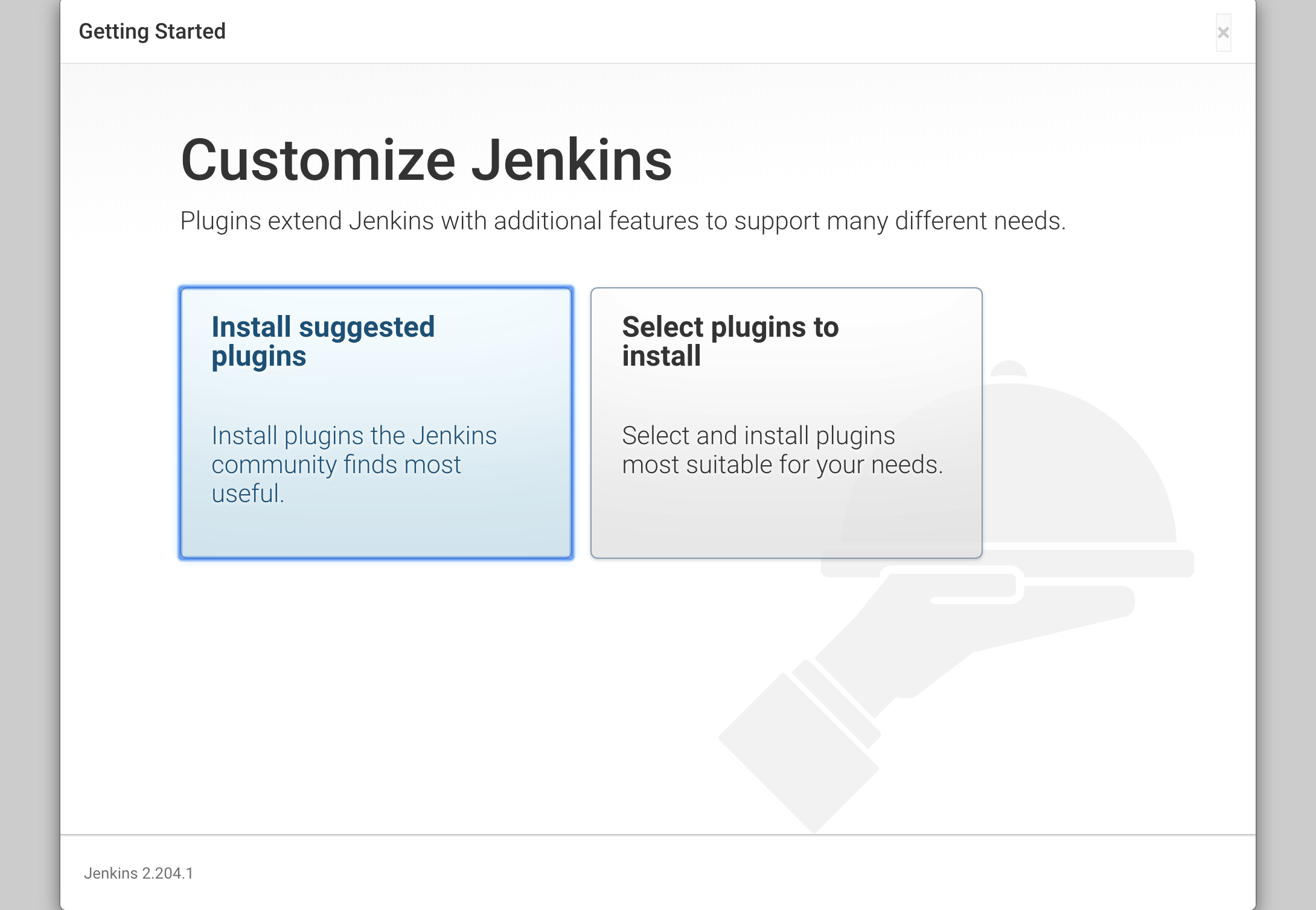
Task: Click the Jenkins 2.204.1 version label
Action: pos(138,873)
